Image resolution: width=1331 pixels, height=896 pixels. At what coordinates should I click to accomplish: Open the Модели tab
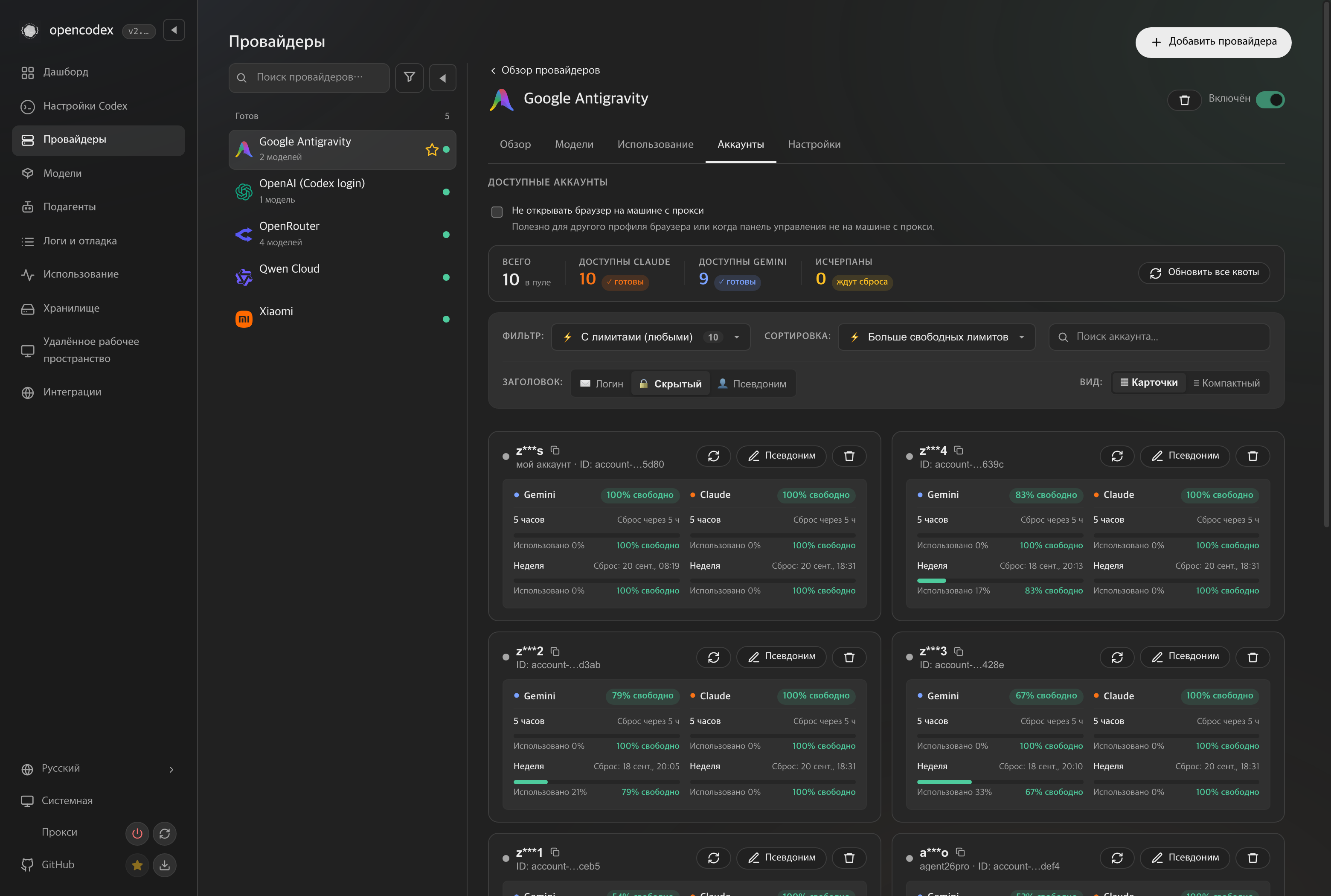pyautogui.click(x=573, y=145)
